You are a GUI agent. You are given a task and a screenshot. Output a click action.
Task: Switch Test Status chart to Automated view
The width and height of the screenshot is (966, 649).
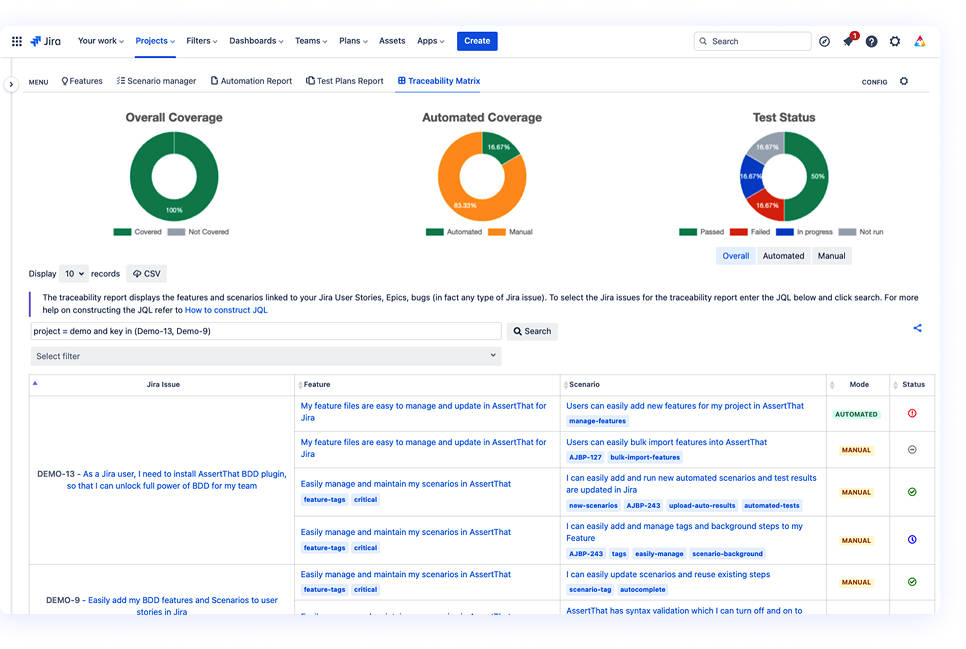tap(783, 255)
